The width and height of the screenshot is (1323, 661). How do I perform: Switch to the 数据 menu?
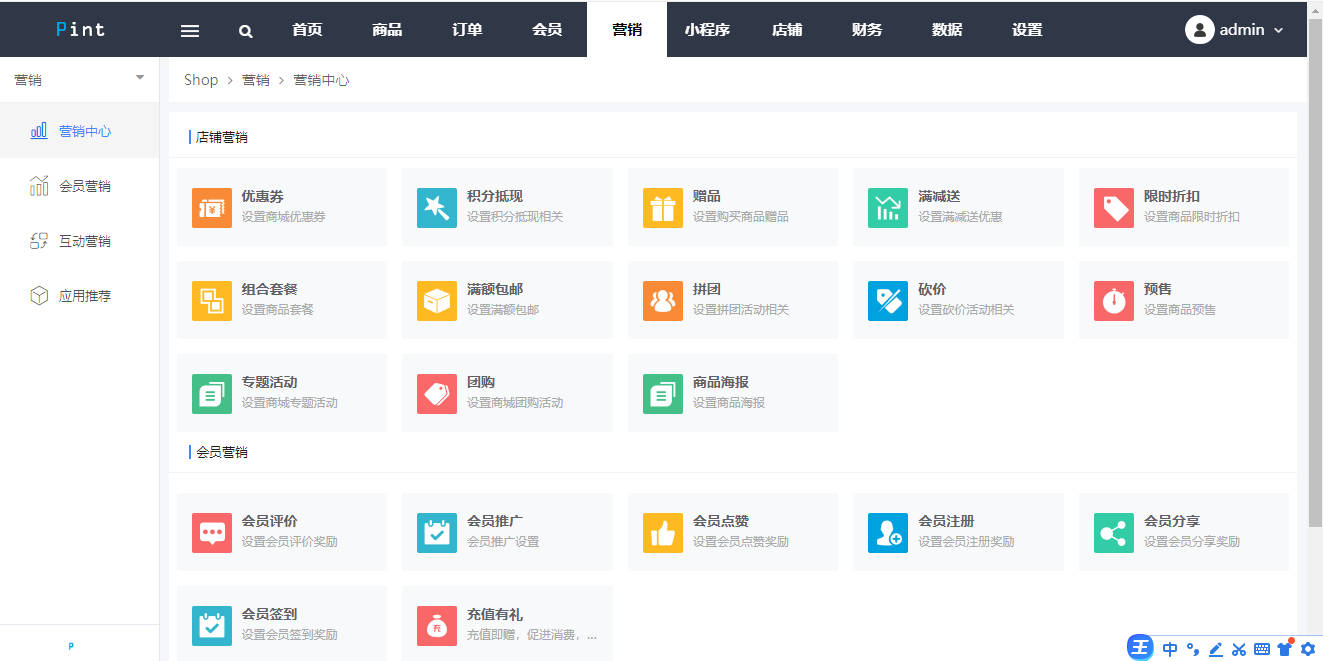click(947, 29)
